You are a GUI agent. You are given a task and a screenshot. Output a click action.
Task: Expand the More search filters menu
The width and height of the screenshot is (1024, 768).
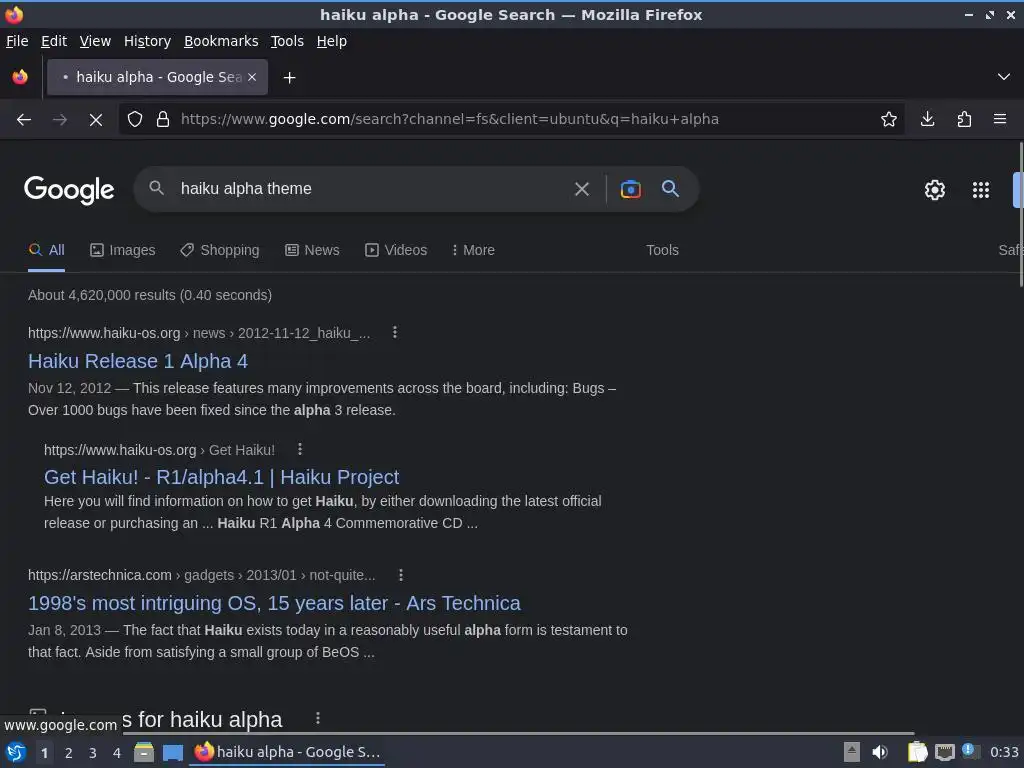473,250
